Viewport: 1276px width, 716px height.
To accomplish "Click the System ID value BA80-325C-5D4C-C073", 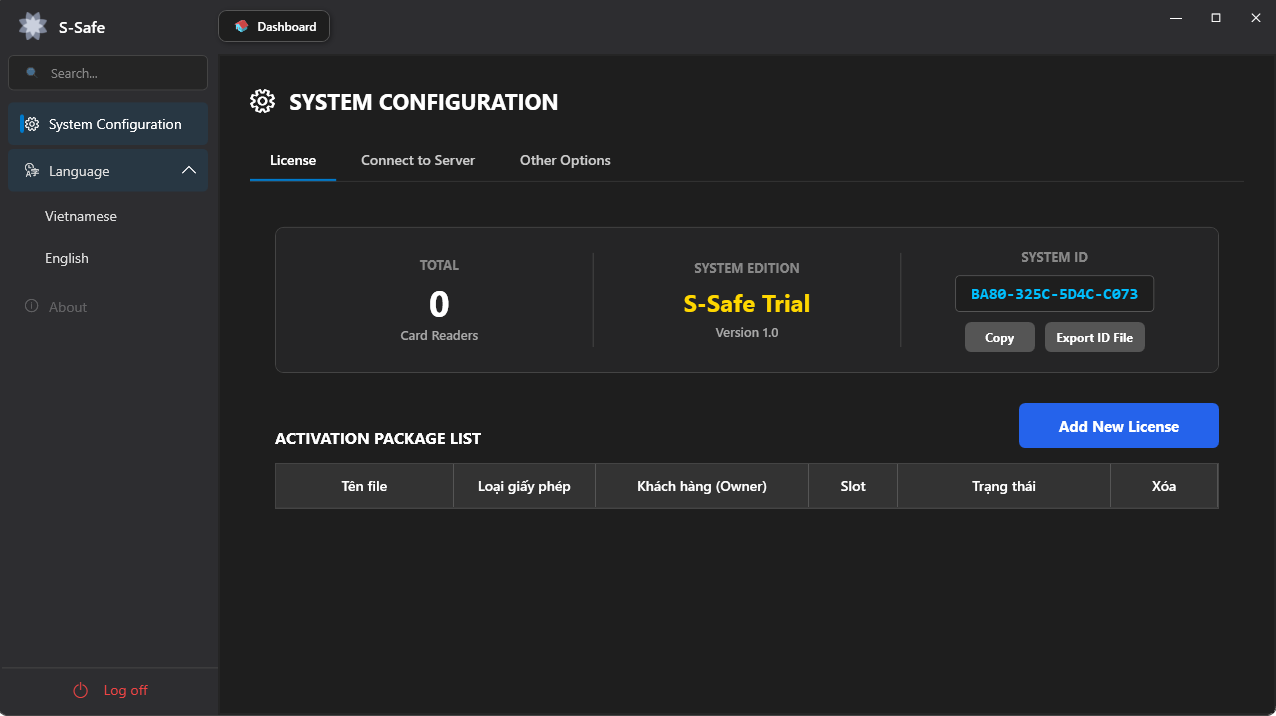I will coord(1054,295).
